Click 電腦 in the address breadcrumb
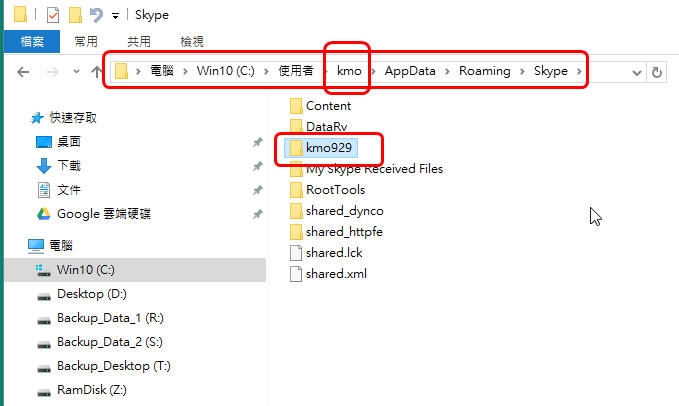 tap(162, 71)
